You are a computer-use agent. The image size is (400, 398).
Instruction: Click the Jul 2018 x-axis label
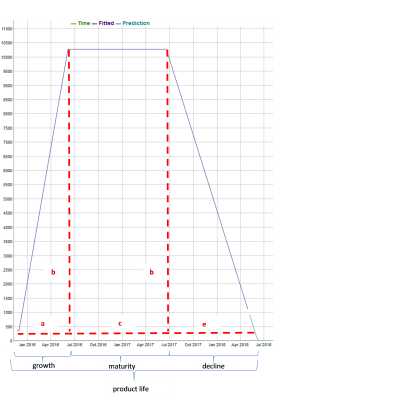pyautogui.click(x=264, y=345)
